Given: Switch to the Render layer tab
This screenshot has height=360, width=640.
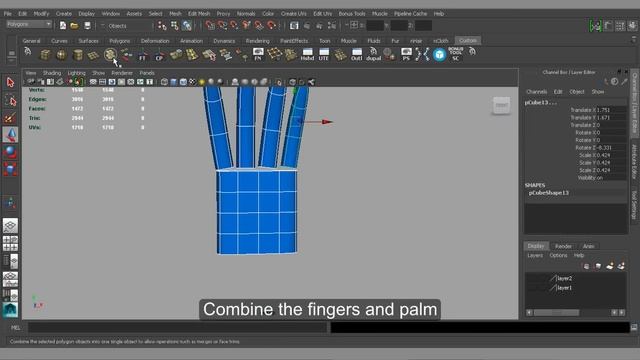Looking at the screenshot, I should 563,246.
